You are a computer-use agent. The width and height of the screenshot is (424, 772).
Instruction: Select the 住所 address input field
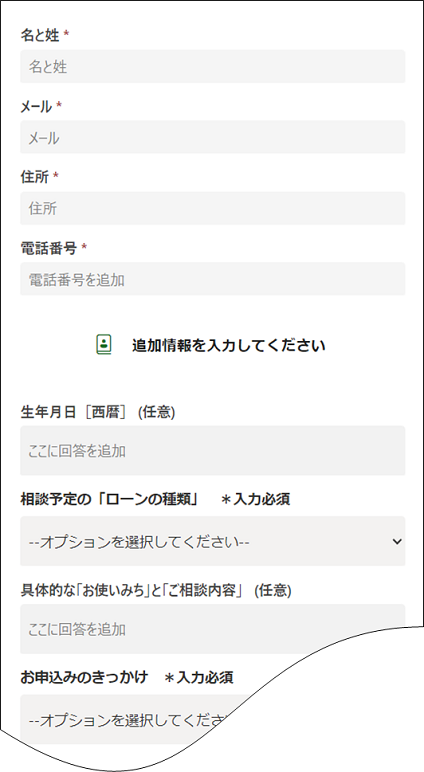(x=213, y=208)
